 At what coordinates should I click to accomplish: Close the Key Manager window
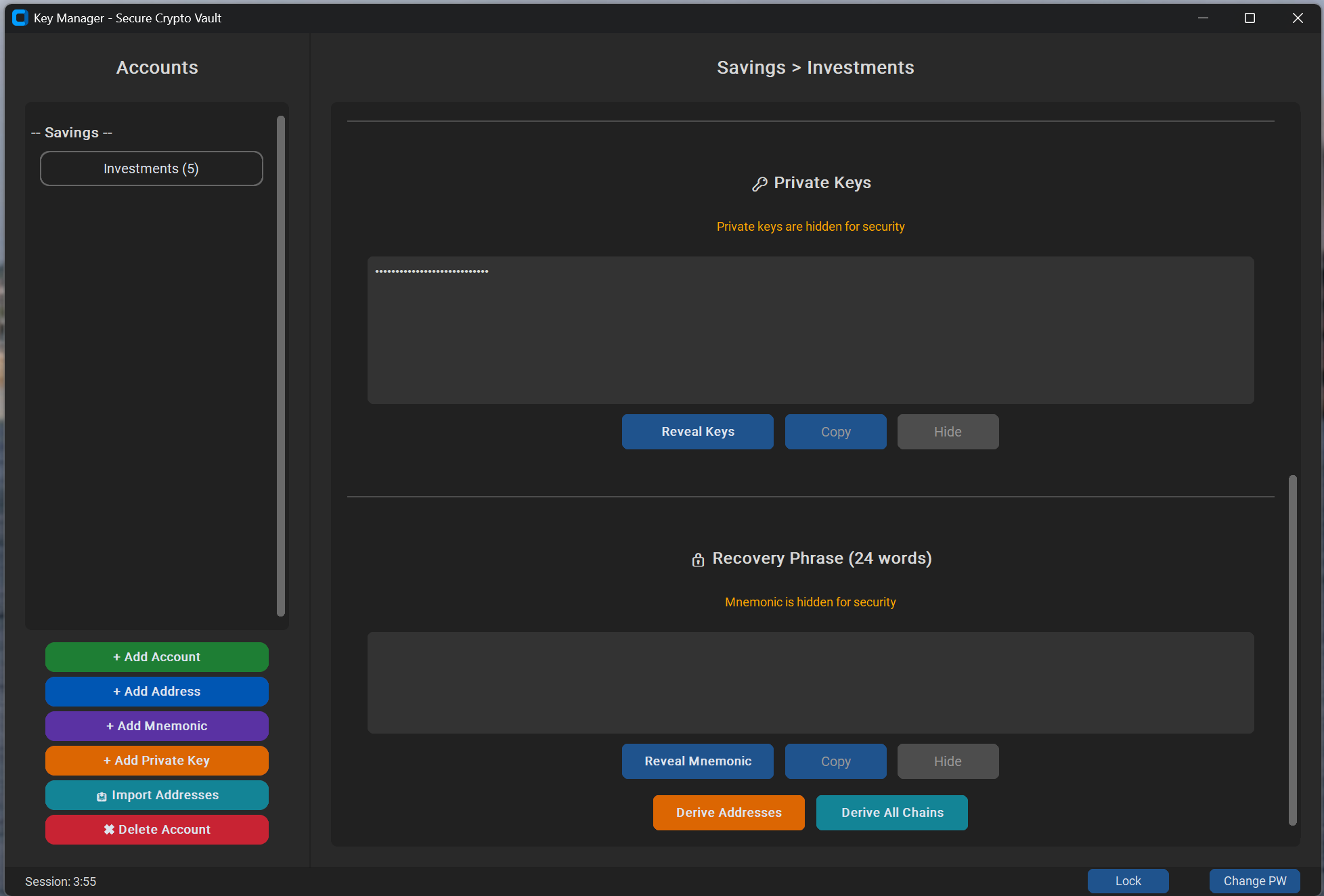(x=1298, y=18)
